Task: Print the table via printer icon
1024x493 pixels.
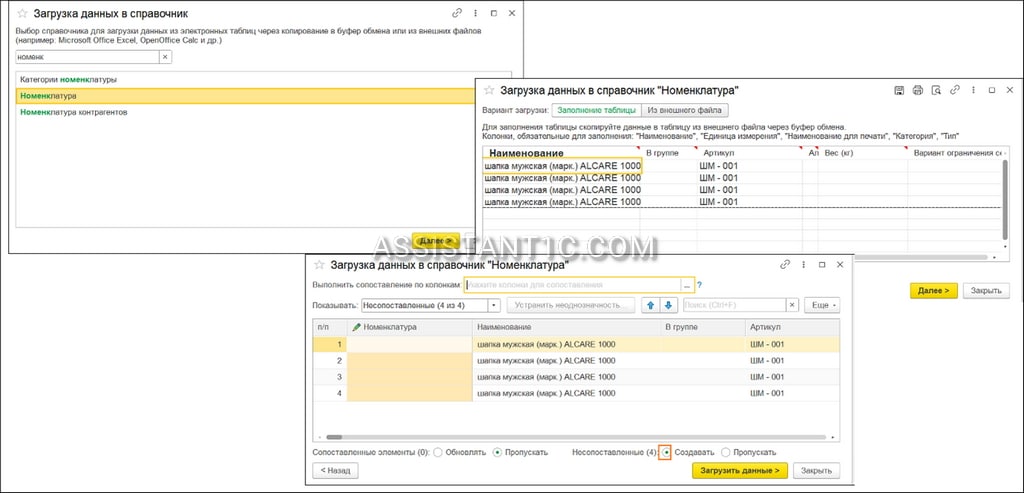Action: [918, 91]
